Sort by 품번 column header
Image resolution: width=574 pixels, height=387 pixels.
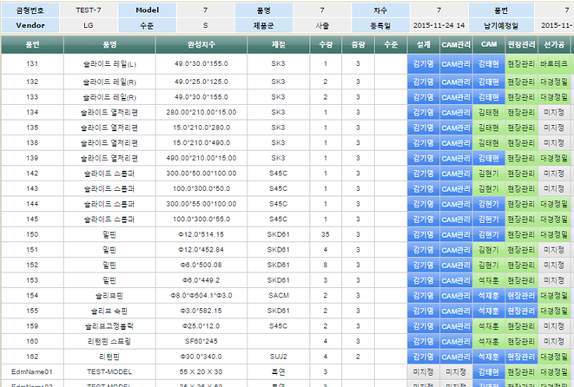coord(32,45)
